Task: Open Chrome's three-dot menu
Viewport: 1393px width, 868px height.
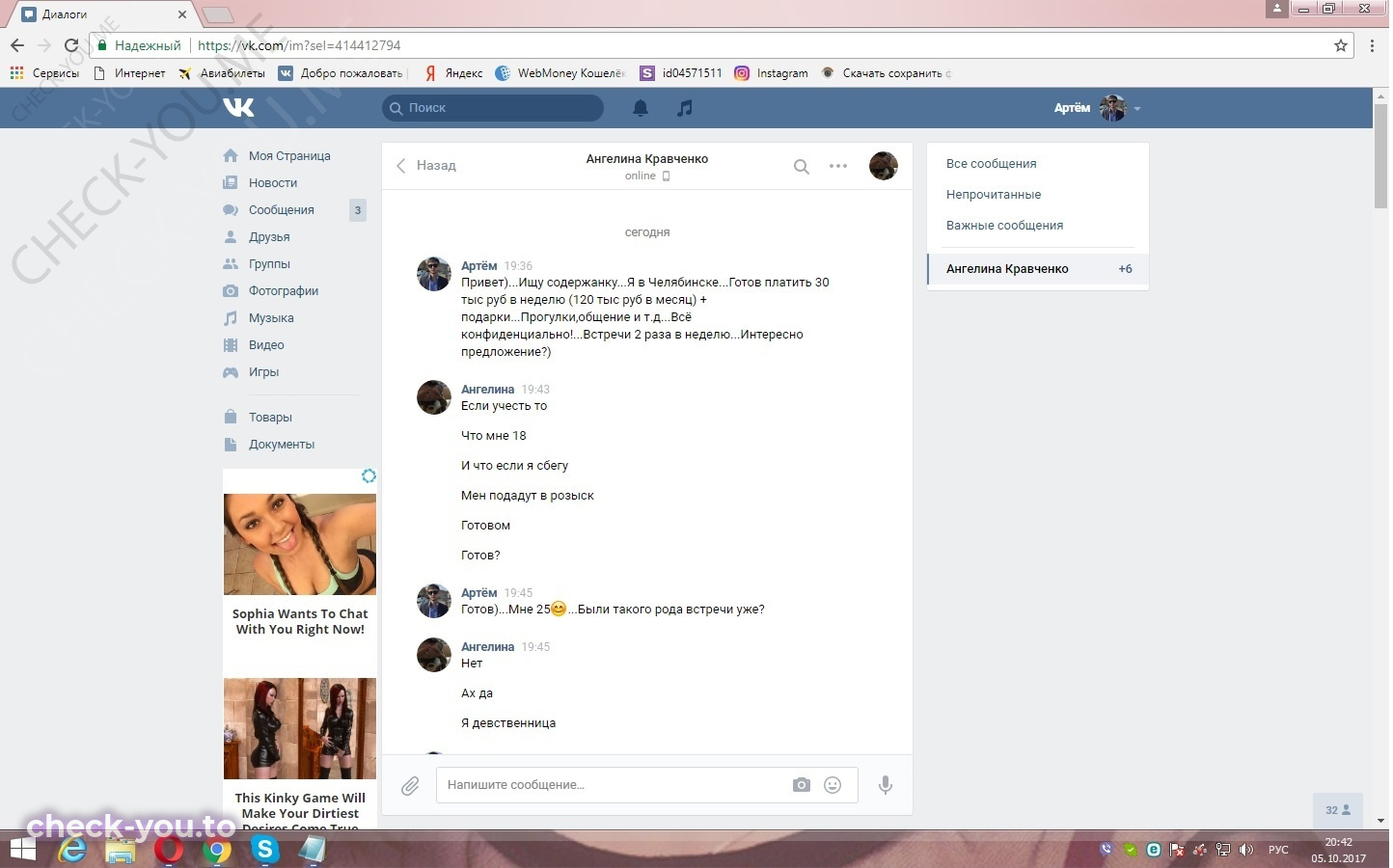Action: pos(1373,45)
